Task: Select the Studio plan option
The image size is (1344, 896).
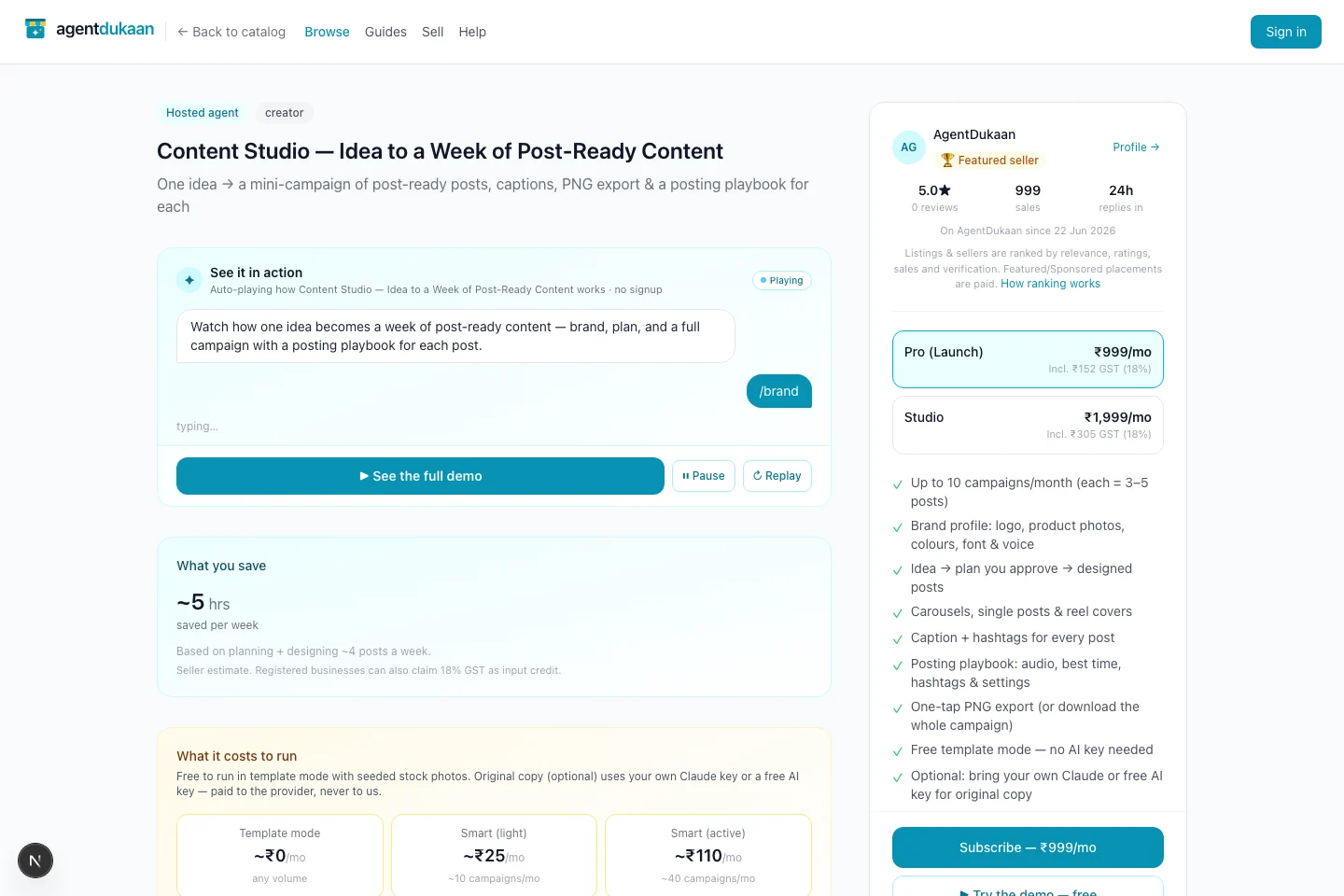Action: pyautogui.click(x=1028, y=425)
